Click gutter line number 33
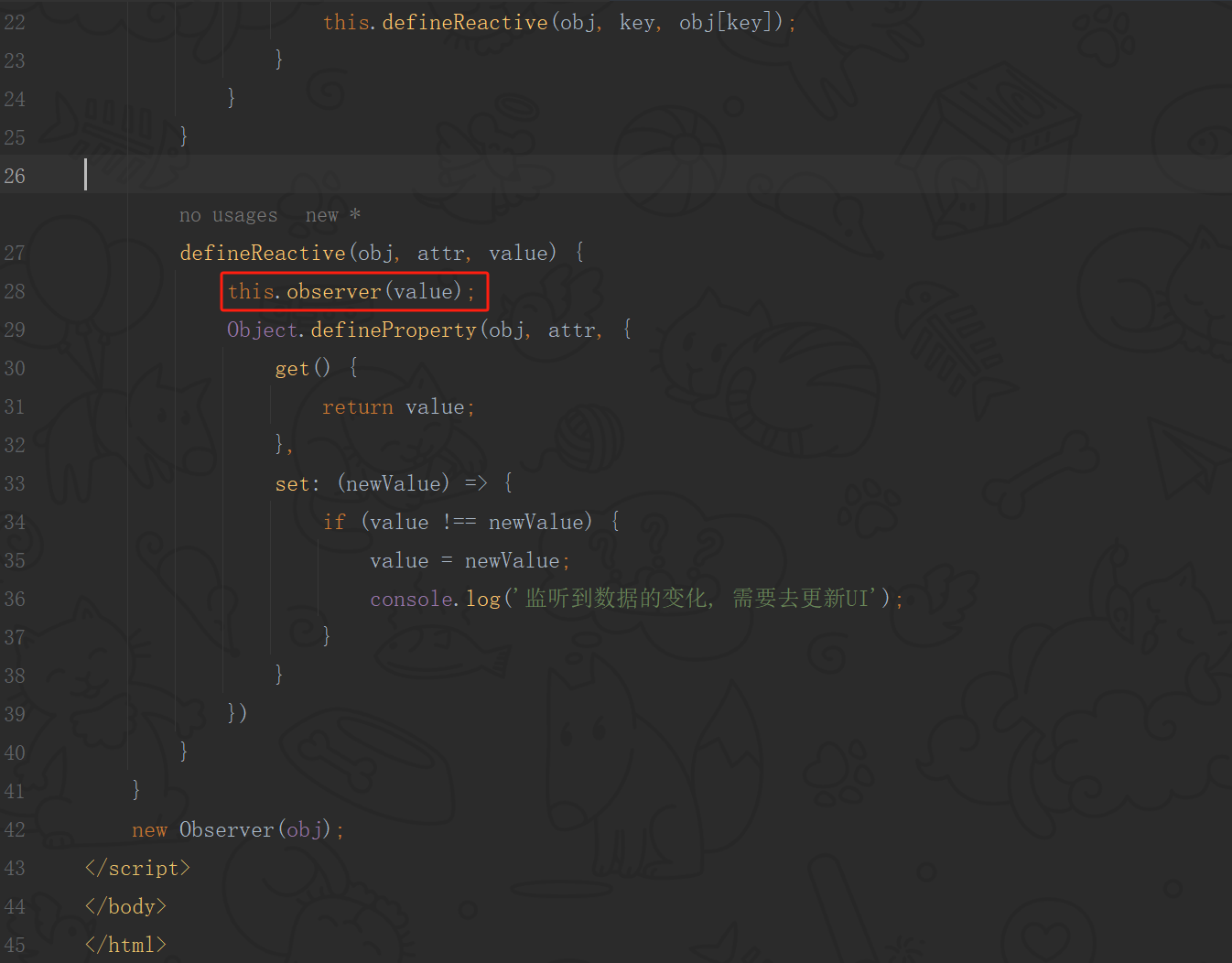 [15, 483]
